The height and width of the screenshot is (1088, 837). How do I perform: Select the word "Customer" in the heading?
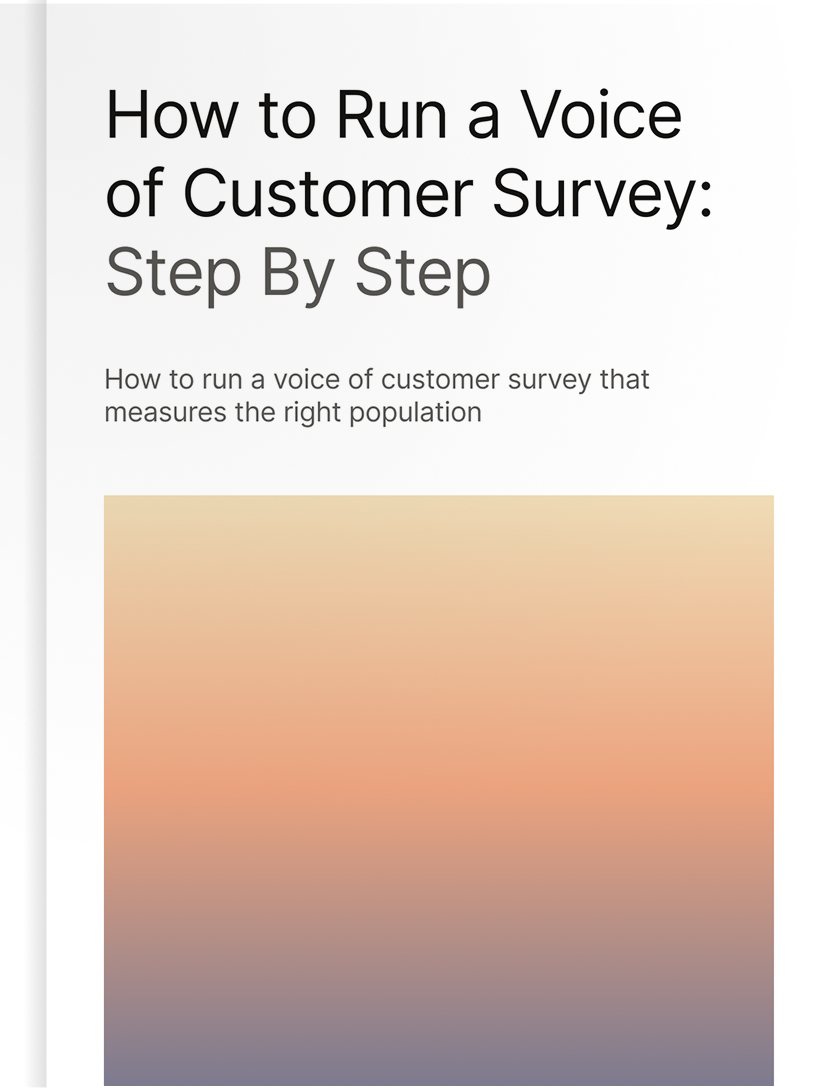(328, 193)
